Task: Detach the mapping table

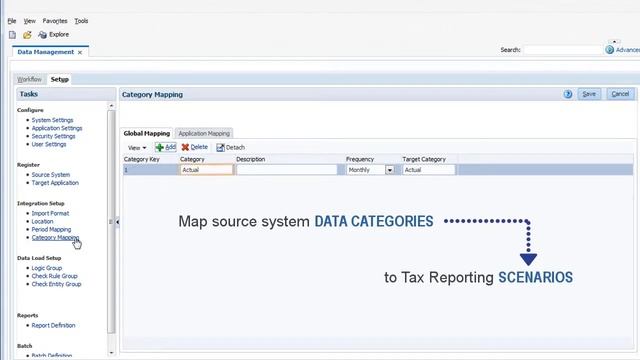Action: [231, 147]
